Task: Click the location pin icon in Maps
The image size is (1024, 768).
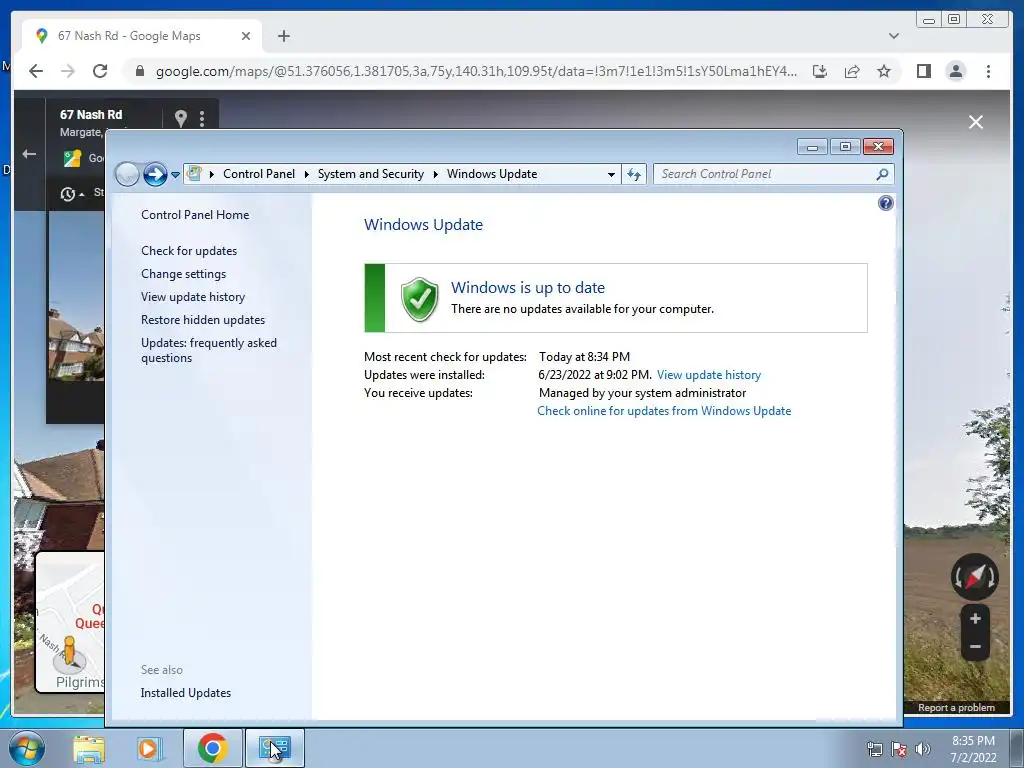Action: [181, 118]
